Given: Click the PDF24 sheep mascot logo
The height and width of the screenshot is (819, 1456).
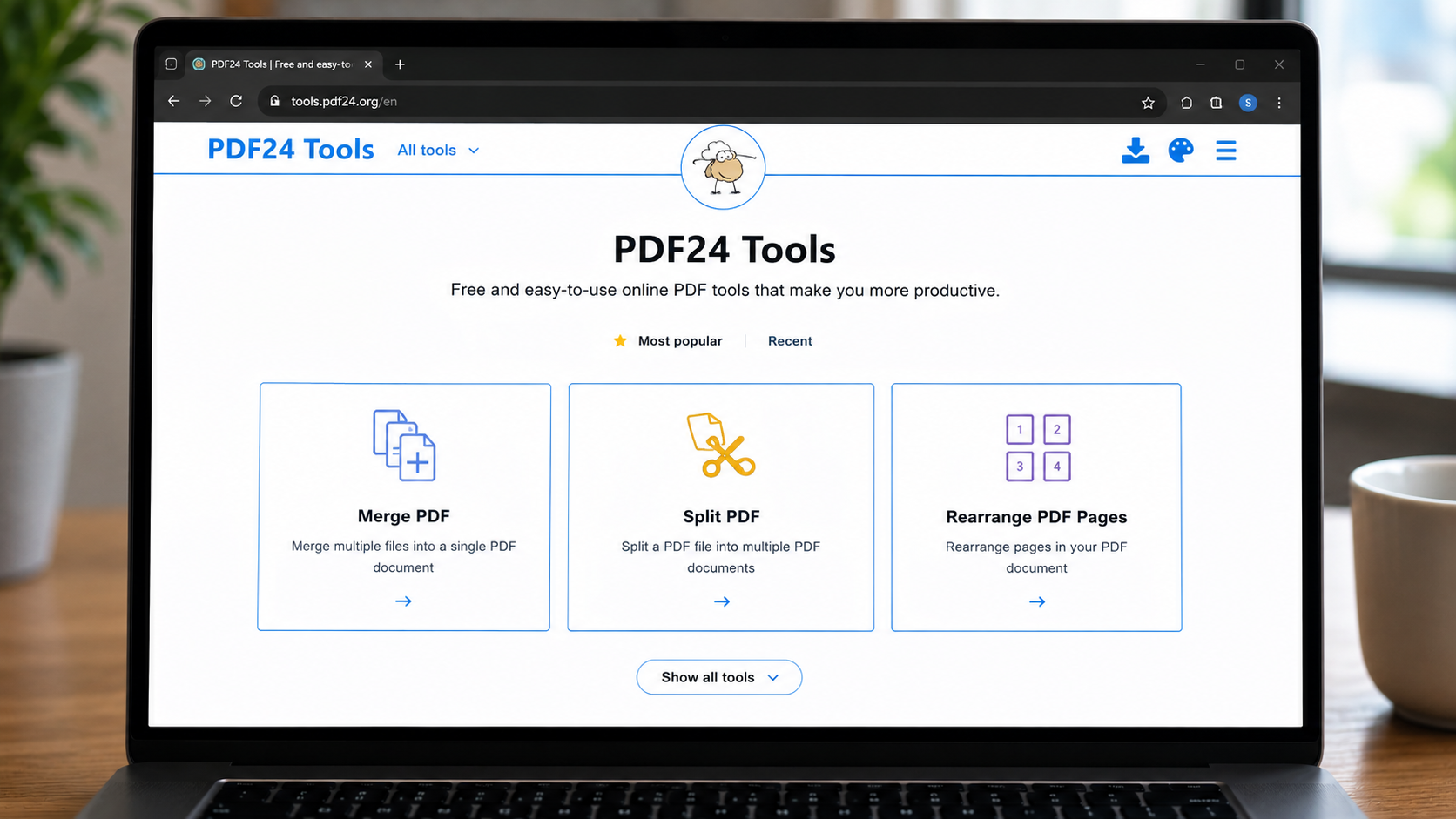Looking at the screenshot, I should click(723, 167).
